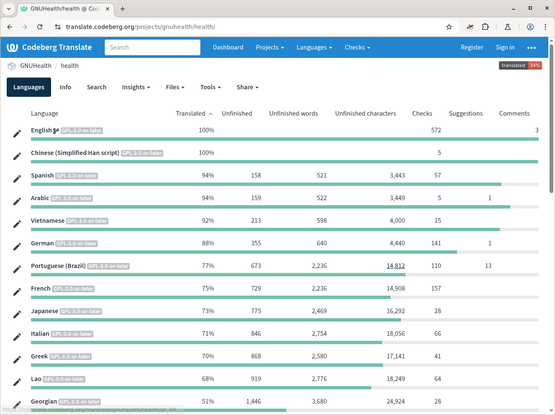555x415 pixels.
Task: Click the 13 suggestions for Portuguese (Brazil)
Action: (488, 266)
